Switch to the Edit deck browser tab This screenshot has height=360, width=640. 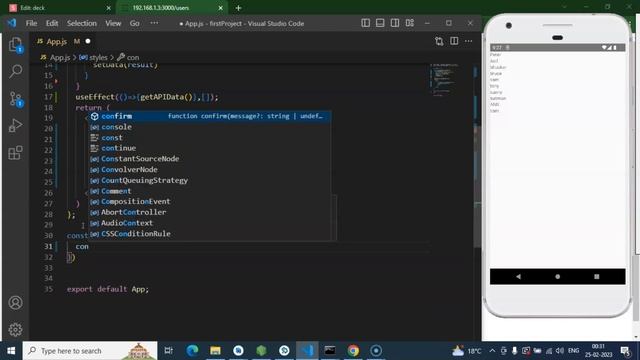pos(60,8)
